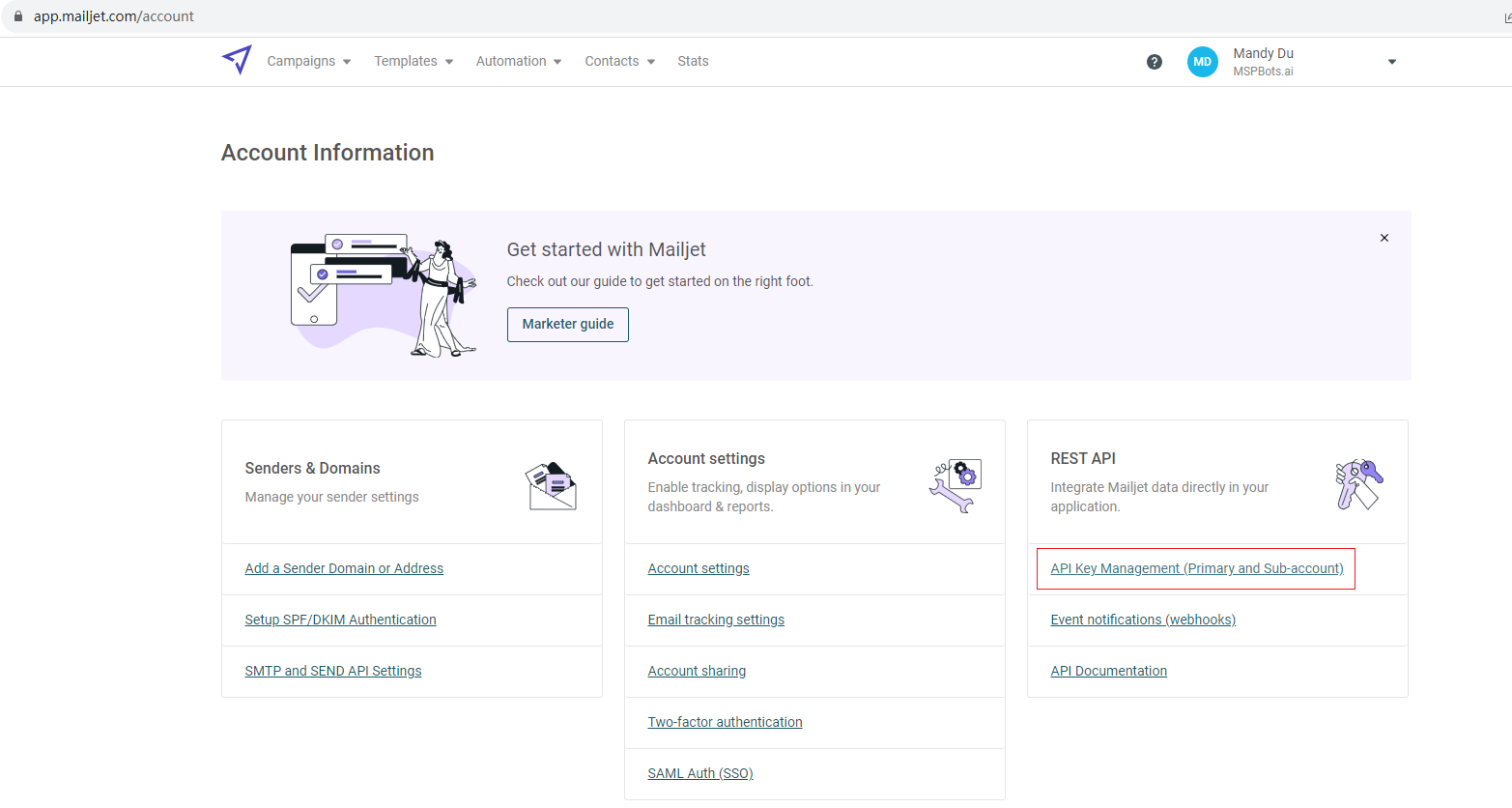
Task: Open the help question mark icon
Action: tap(1154, 62)
